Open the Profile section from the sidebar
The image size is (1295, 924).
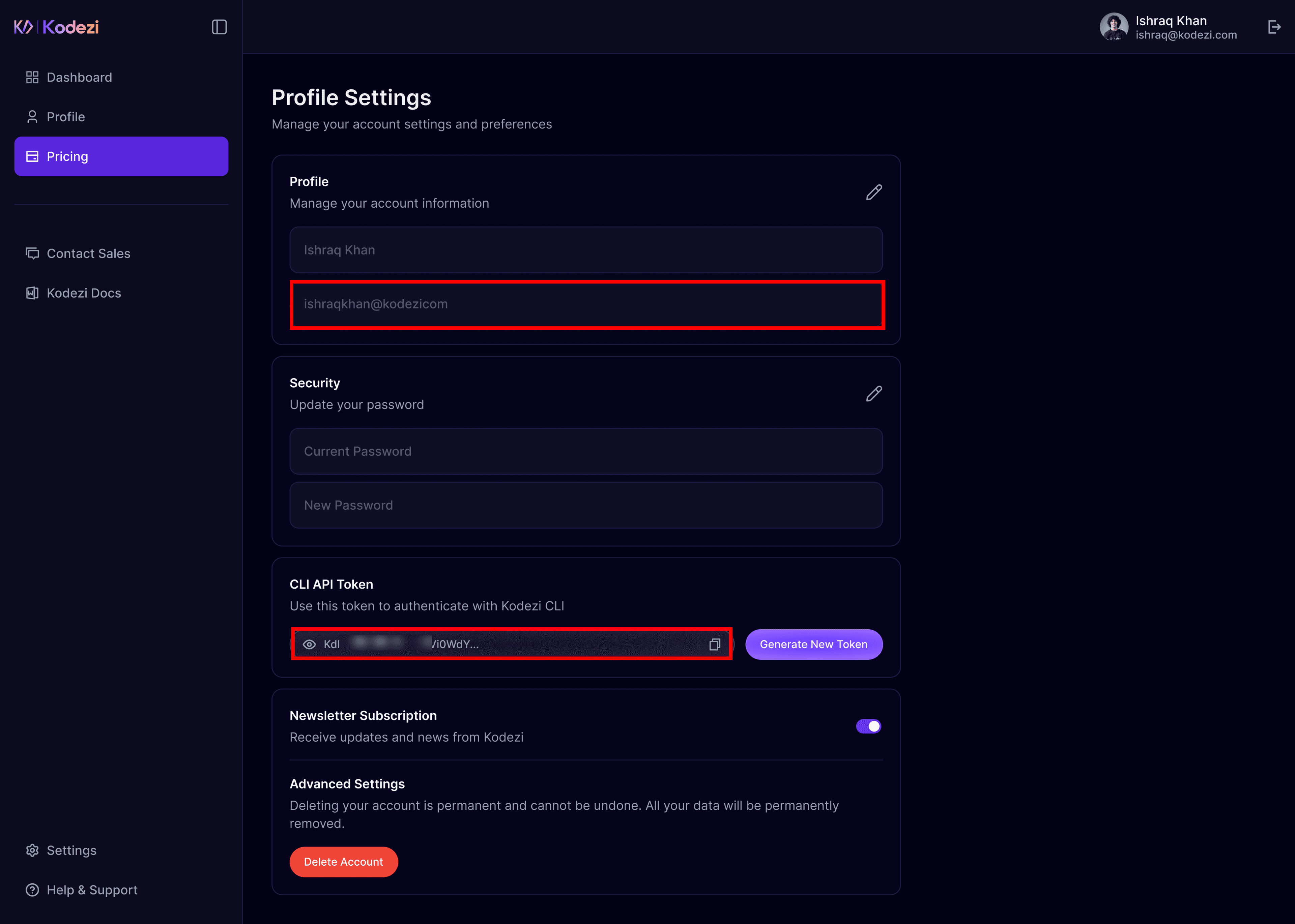click(x=65, y=117)
